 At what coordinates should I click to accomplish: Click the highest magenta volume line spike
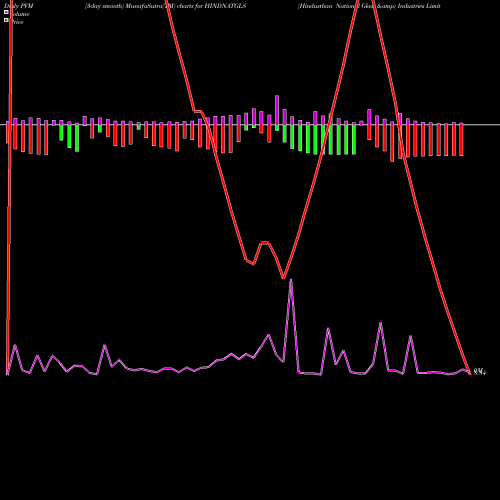coord(291,281)
